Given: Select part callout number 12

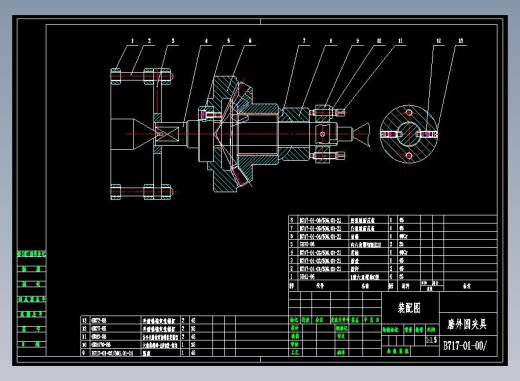Looking at the screenshot, I should point(439,41).
